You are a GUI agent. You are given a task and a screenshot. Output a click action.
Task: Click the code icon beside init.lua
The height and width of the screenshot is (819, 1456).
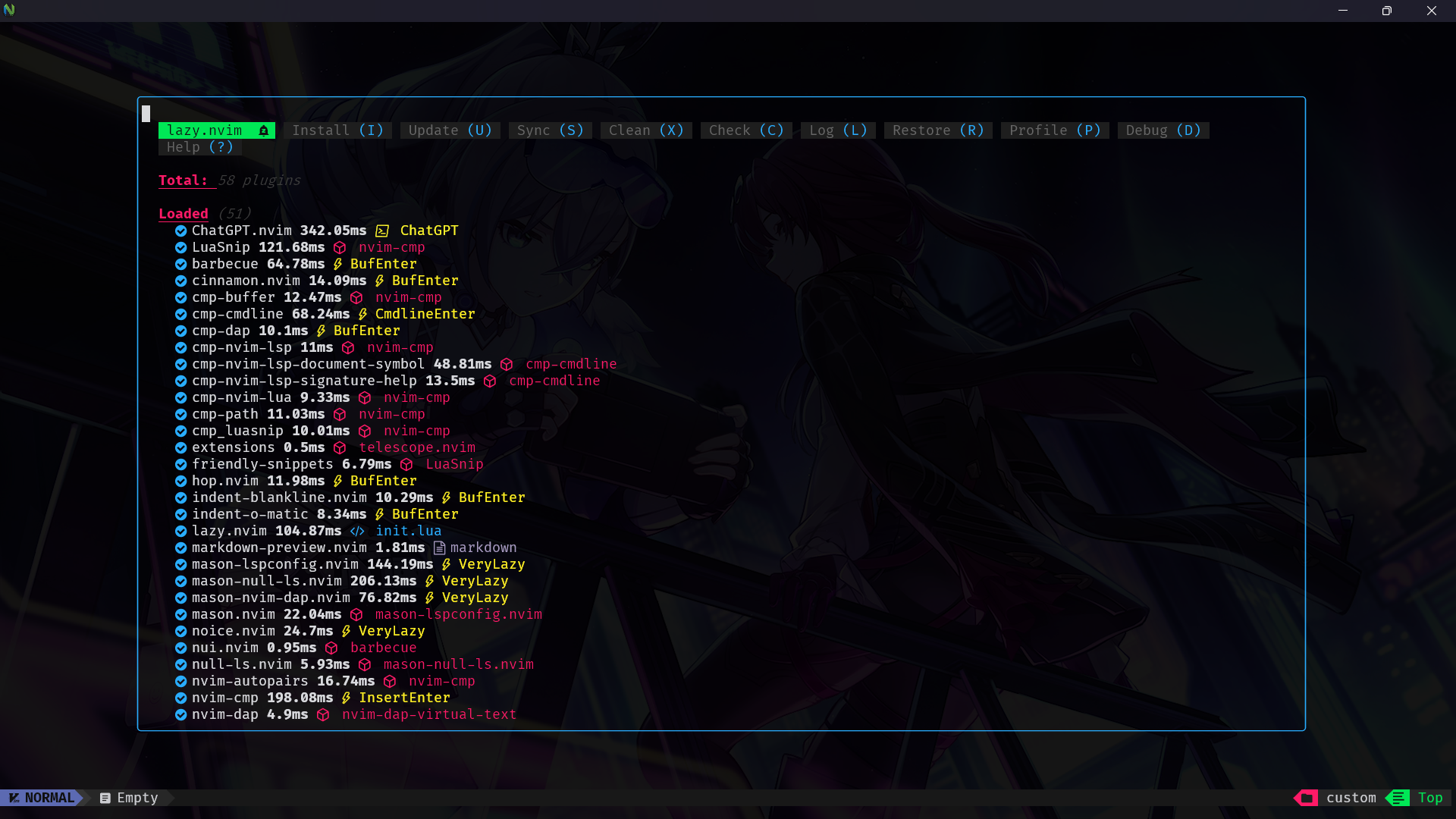click(x=357, y=531)
